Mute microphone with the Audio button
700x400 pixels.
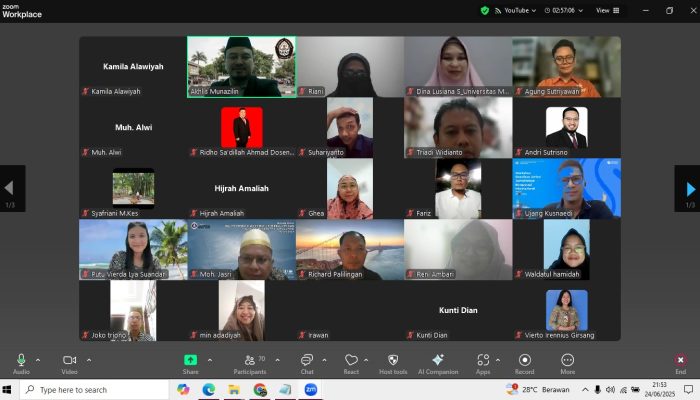coord(21,363)
